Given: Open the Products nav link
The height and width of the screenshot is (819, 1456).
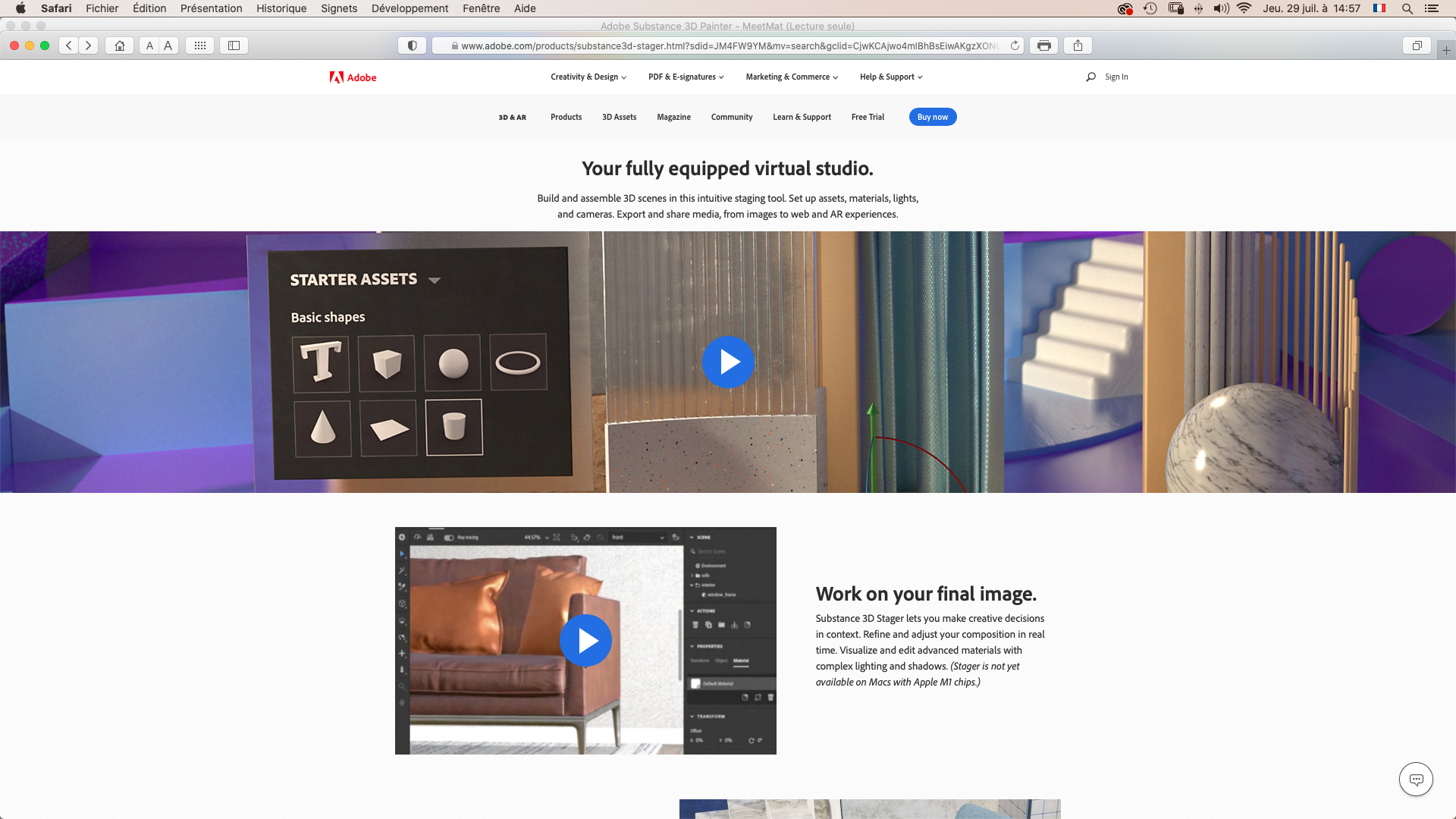Looking at the screenshot, I should click(x=566, y=117).
